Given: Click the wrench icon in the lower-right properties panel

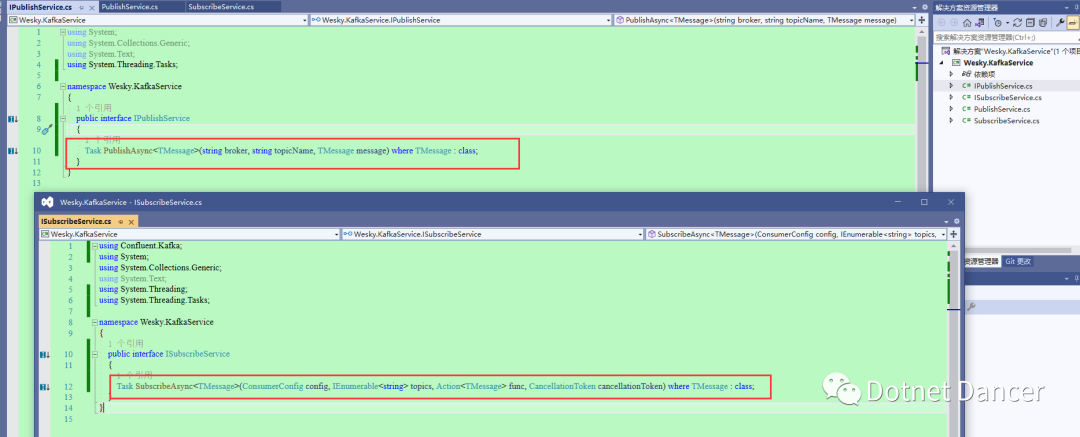Looking at the screenshot, I should [971, 307].
